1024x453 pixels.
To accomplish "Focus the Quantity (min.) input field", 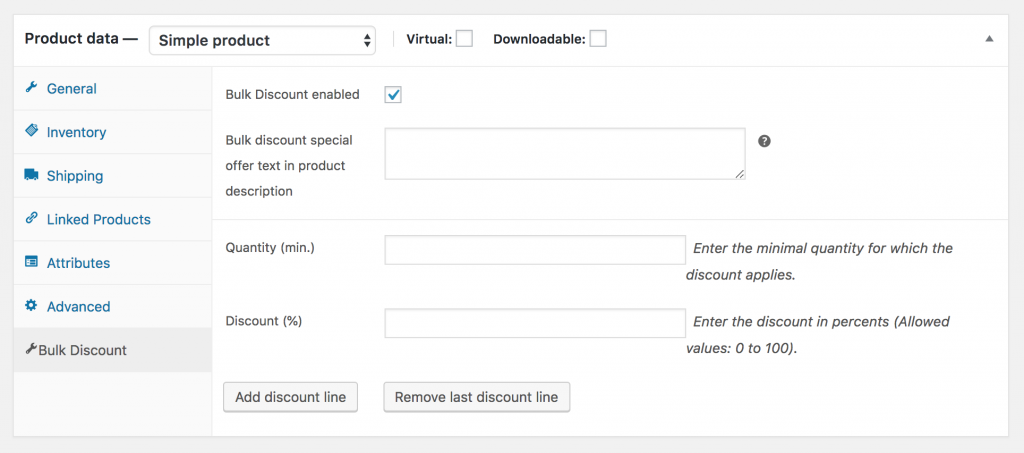I will pos(535,250).
